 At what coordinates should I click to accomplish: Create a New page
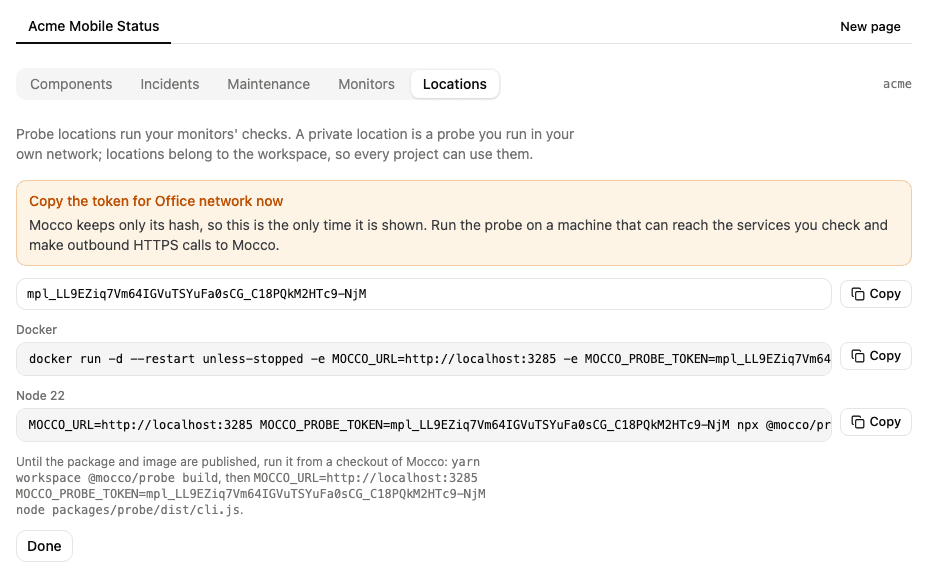[870, 27]
